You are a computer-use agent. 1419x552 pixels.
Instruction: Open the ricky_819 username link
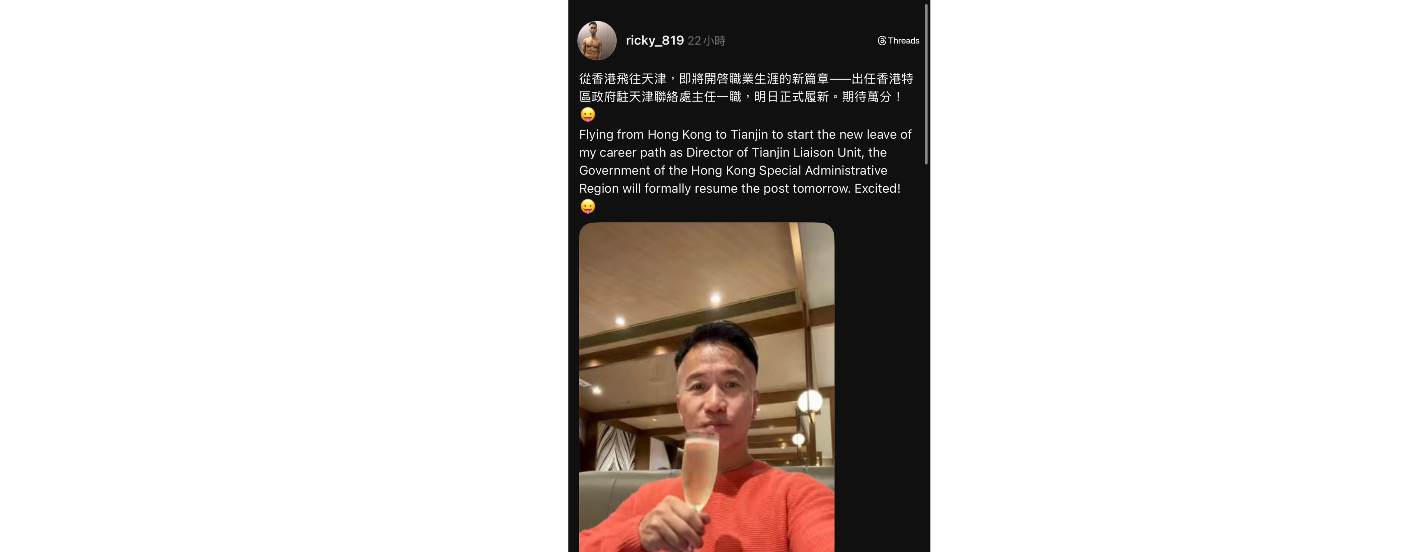pyautogui.click(x=655, y=41)
